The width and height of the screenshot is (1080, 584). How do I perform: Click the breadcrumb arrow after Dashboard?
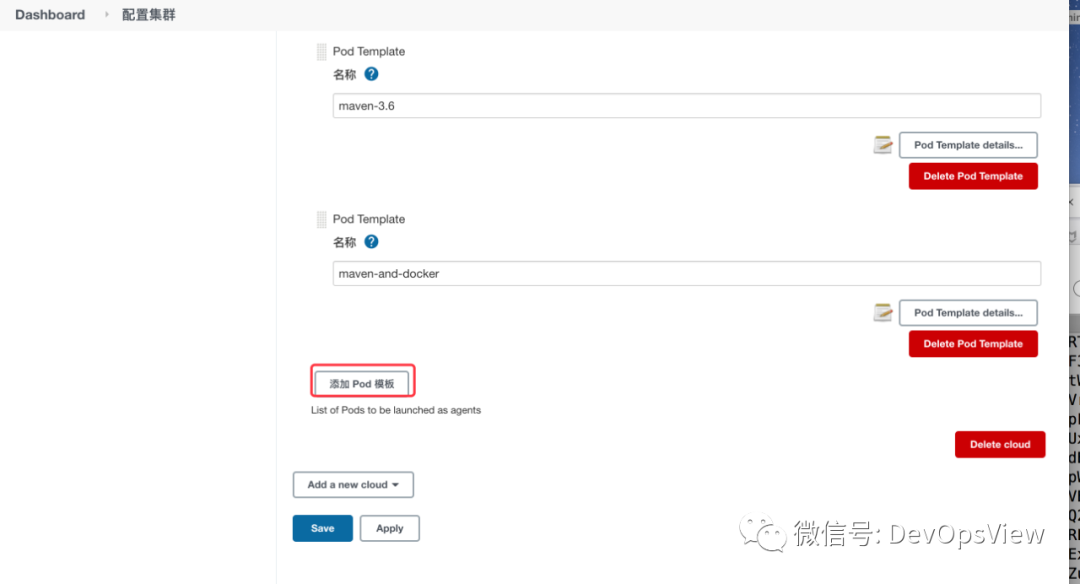(x=107, y=14)
